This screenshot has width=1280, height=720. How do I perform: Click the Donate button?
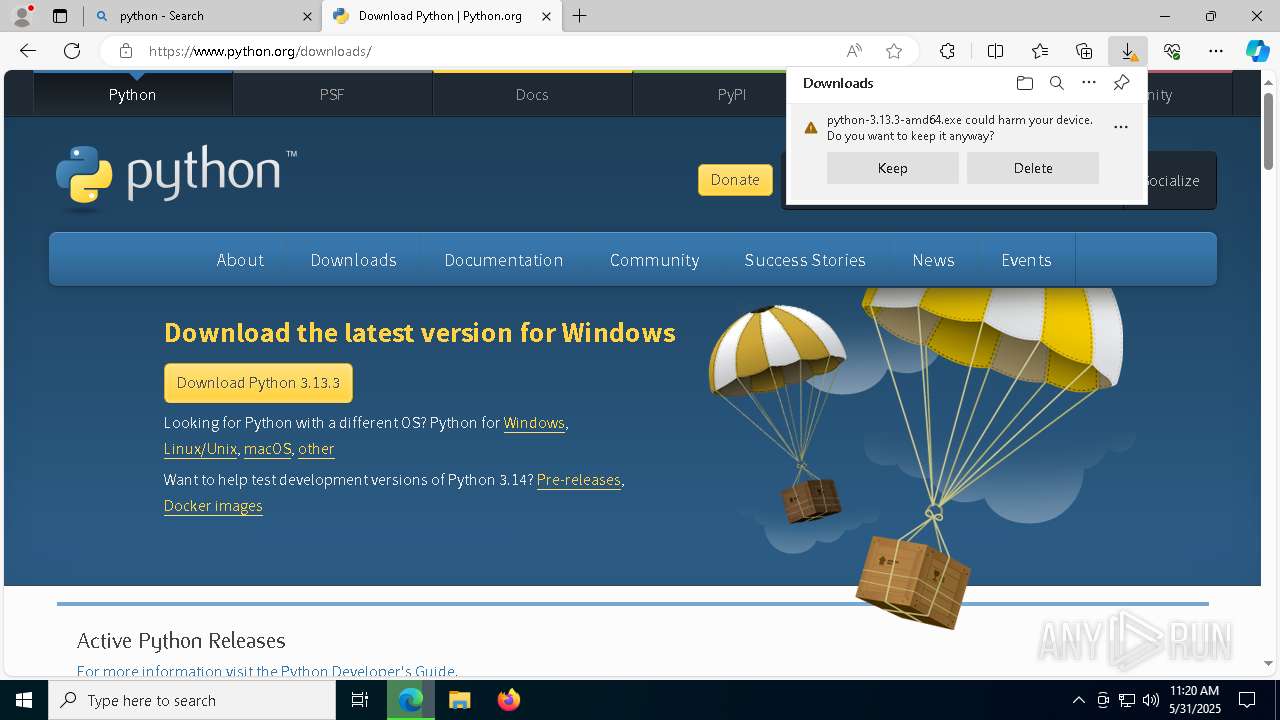[735, 180]
